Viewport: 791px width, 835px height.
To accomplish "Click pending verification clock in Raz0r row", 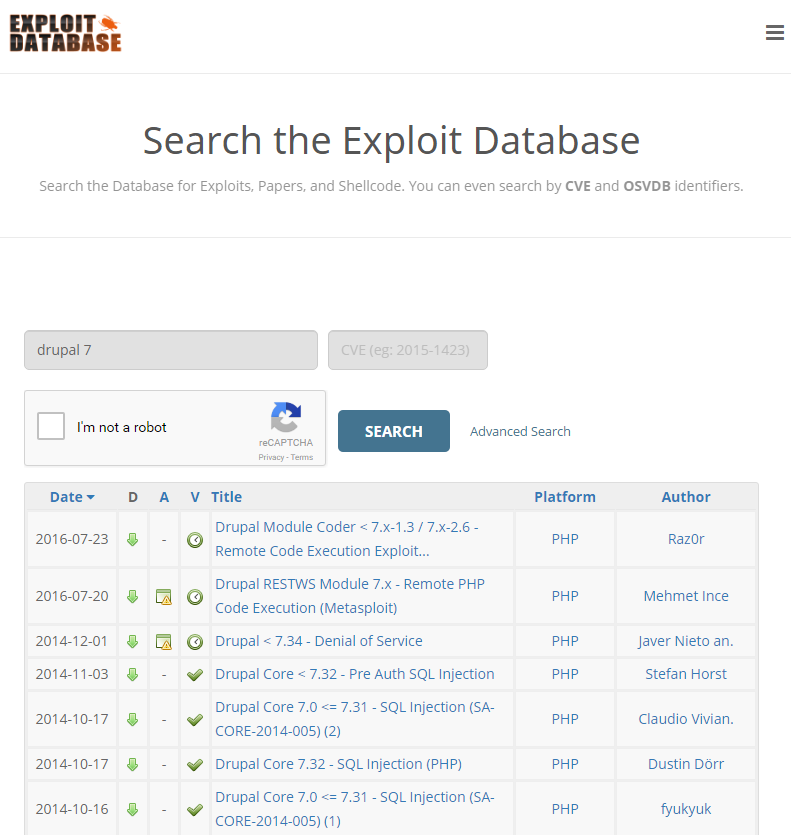I will point(195,540).
